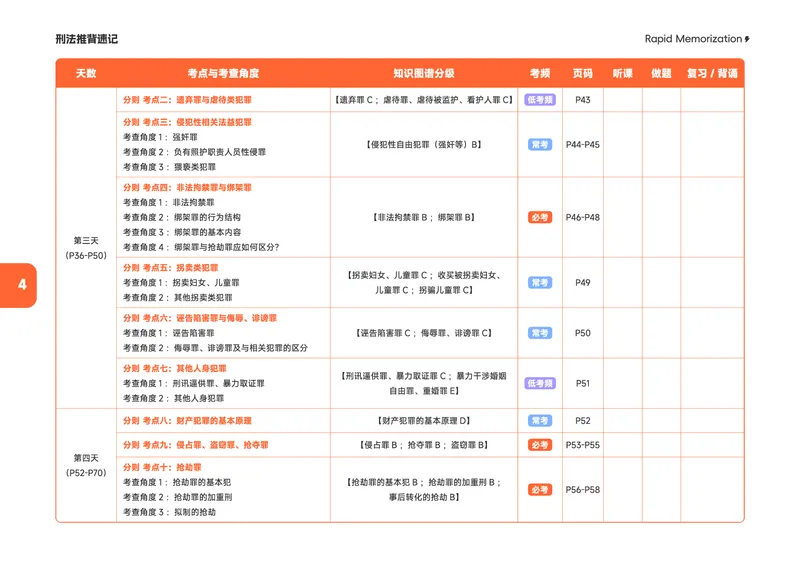The image size is (800, 571).
Task: Click the cell 【侵占罪 B;抢夺罪 B;盗窃罪 B】
Action: coord(423,445)
